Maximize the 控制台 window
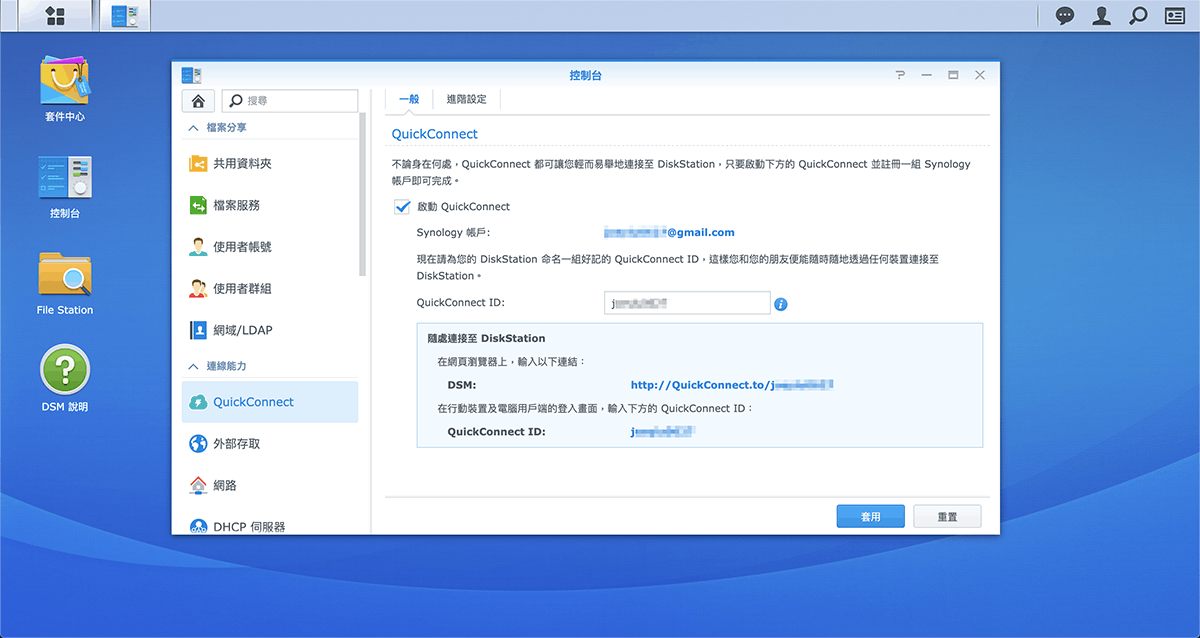The image size is (1200, 638). (953, 75)
